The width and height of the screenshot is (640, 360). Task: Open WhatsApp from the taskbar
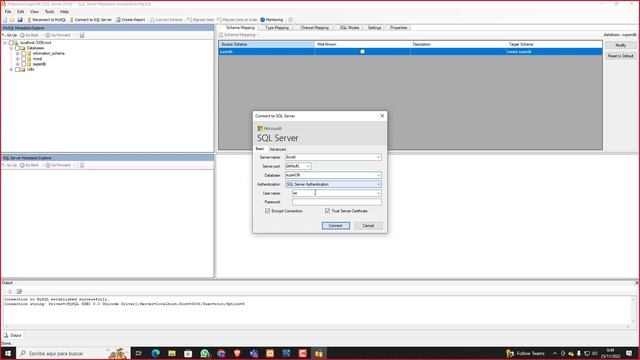(204, 353)
